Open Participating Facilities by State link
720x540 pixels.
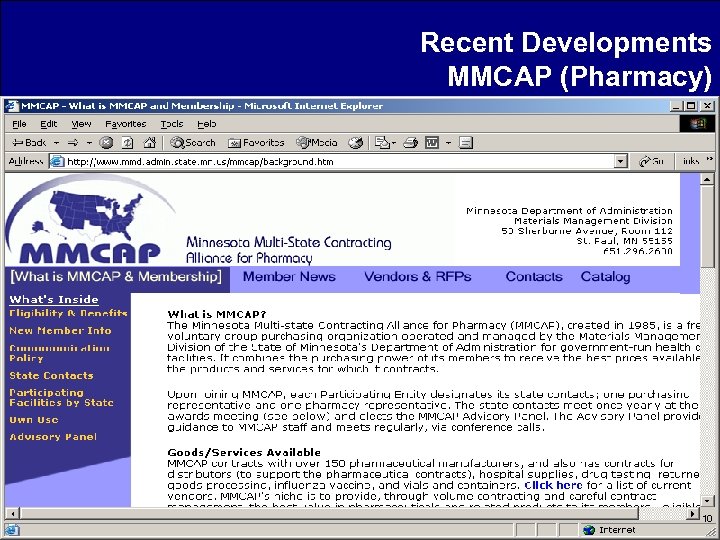[x=61, y=398]
